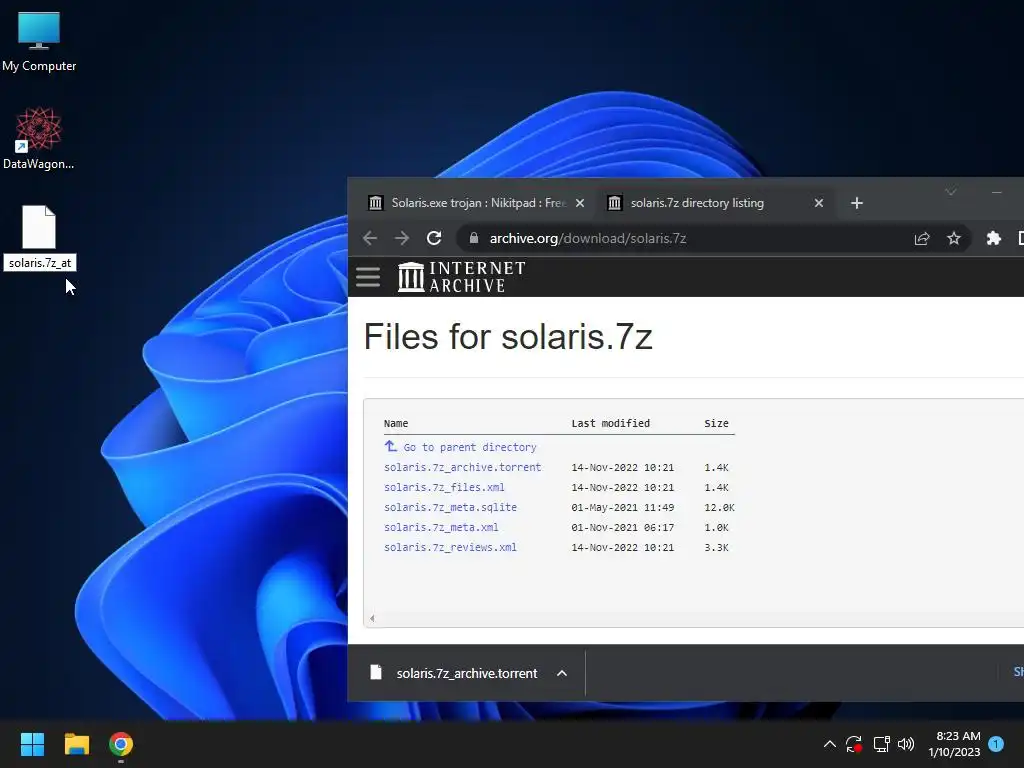
Task: Expand solaris.7z_archive.torrent download options
Action: pyautogui.click(x=562, y=673)
